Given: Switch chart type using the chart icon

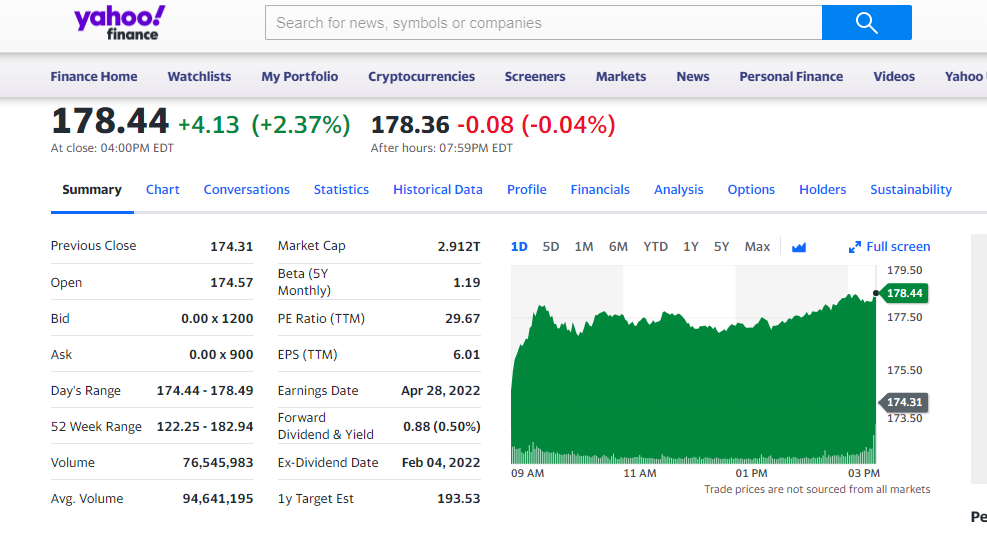Looking at the screenshot, I should [x=799, y=247].
